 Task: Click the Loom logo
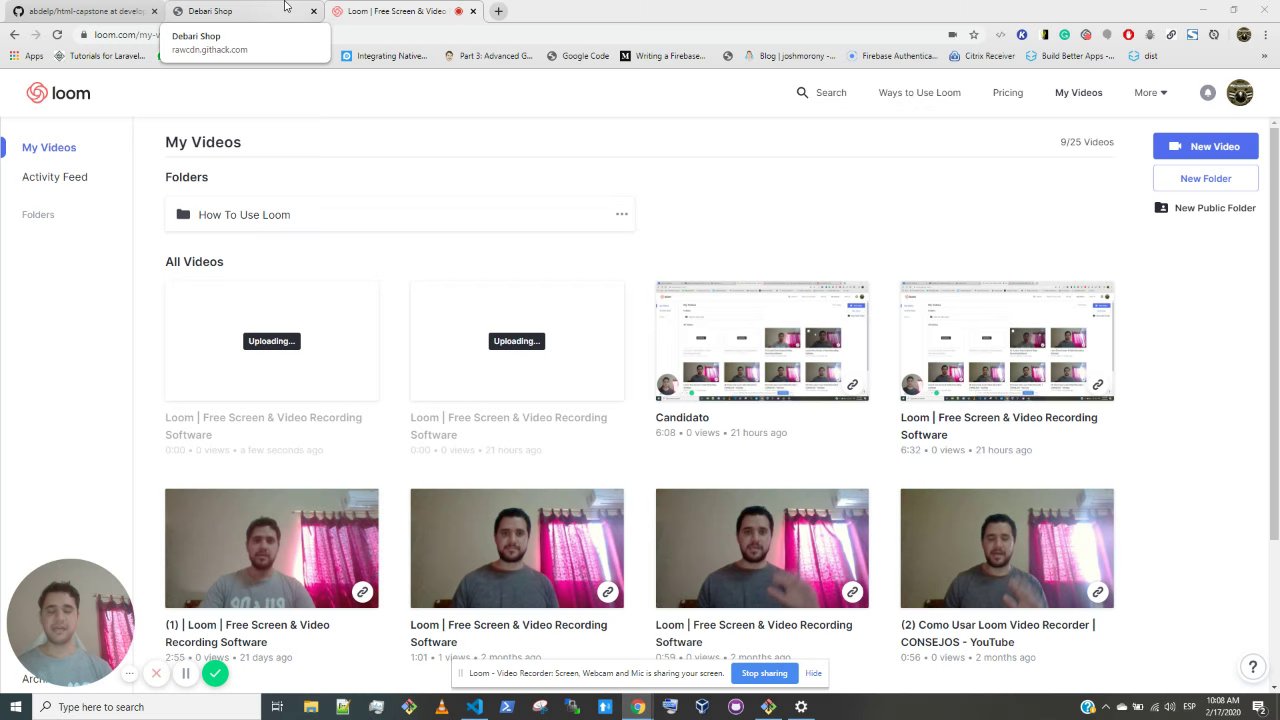[58, 93]
